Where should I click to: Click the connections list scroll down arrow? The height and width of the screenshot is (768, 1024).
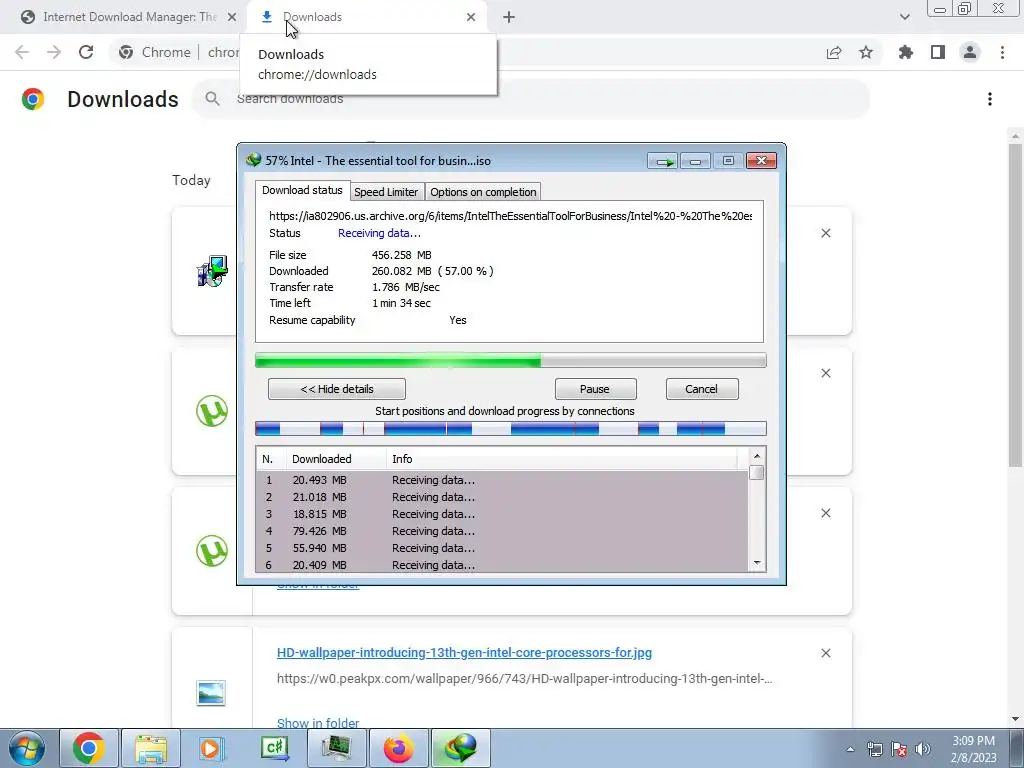point(757,563)
